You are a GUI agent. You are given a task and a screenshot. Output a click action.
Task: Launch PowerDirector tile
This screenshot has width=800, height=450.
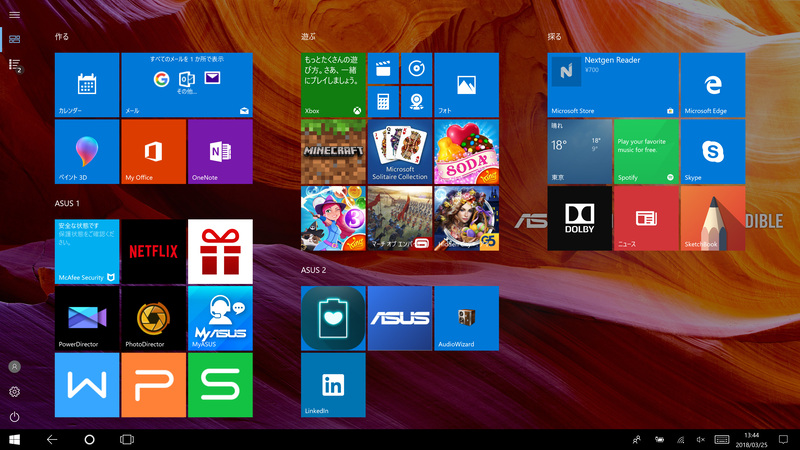[x=87, y=318]
